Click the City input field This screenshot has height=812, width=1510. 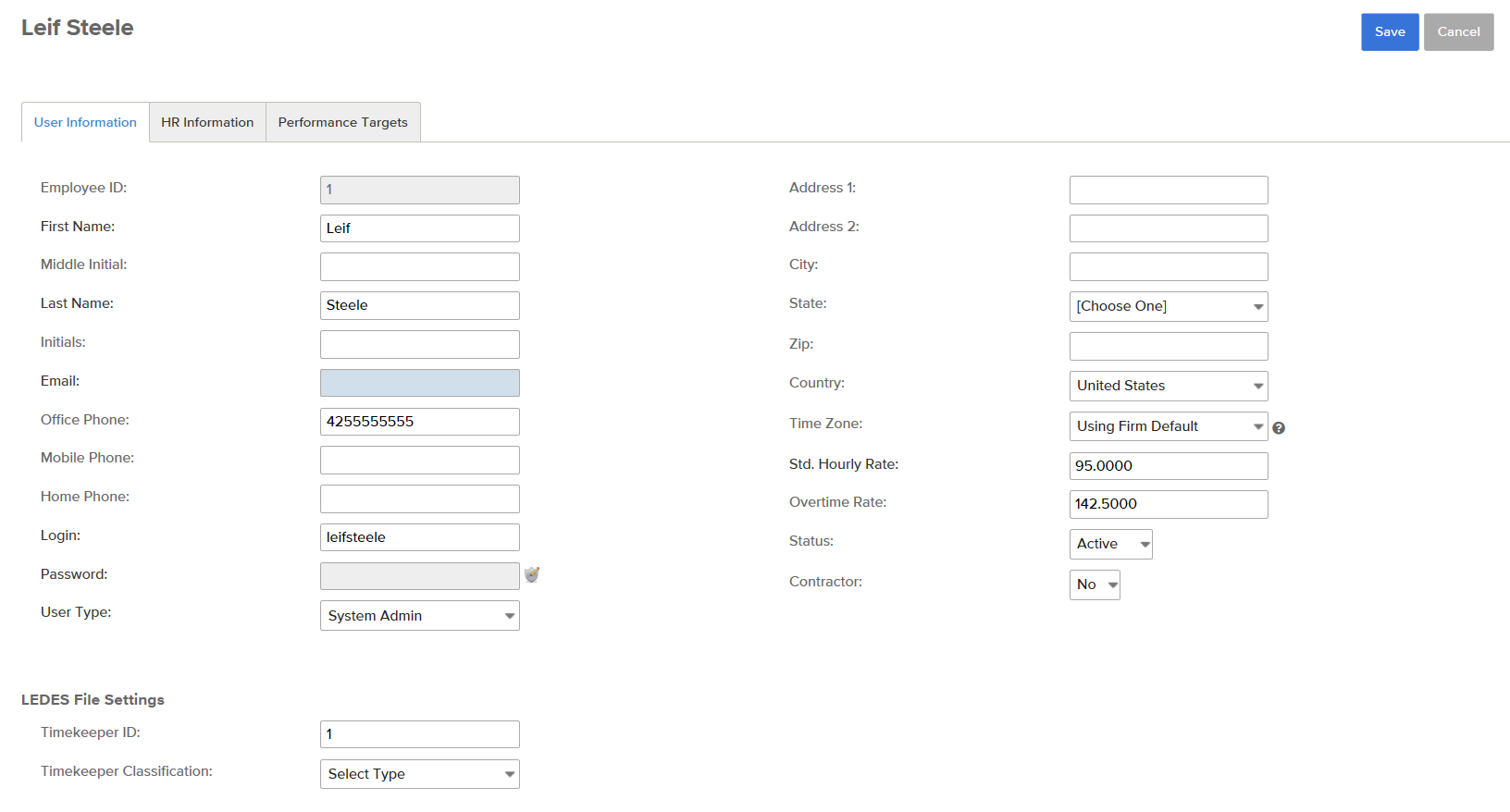click(x=1169, y=267)
